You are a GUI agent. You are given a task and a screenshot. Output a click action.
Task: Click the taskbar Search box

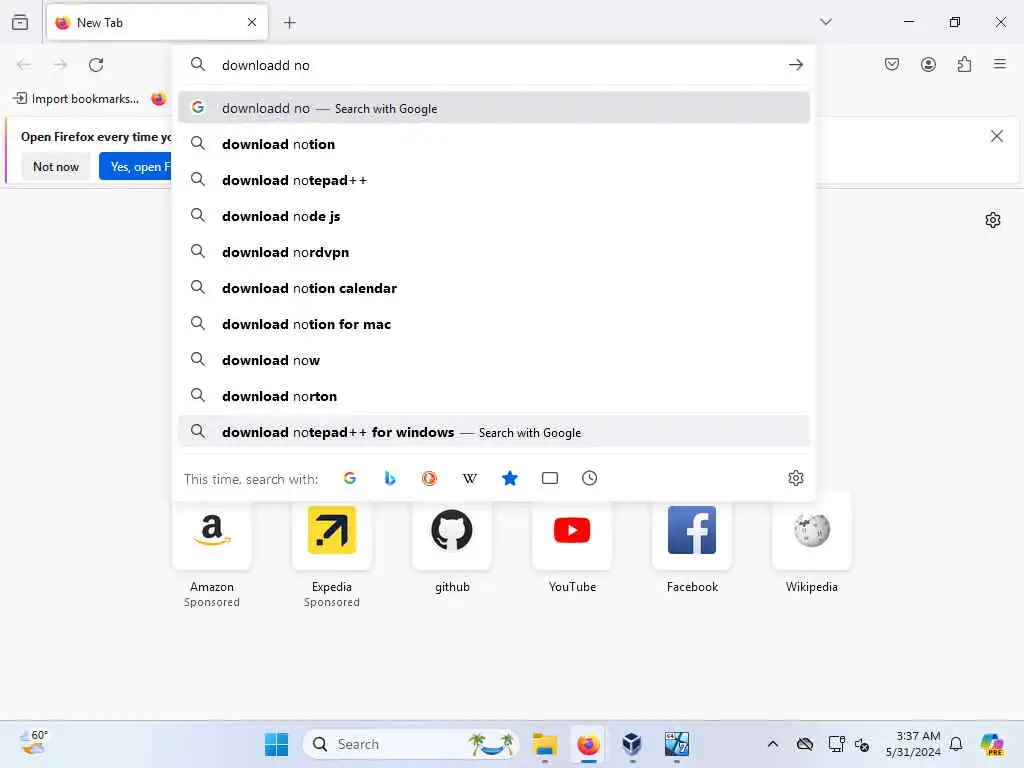411,744
